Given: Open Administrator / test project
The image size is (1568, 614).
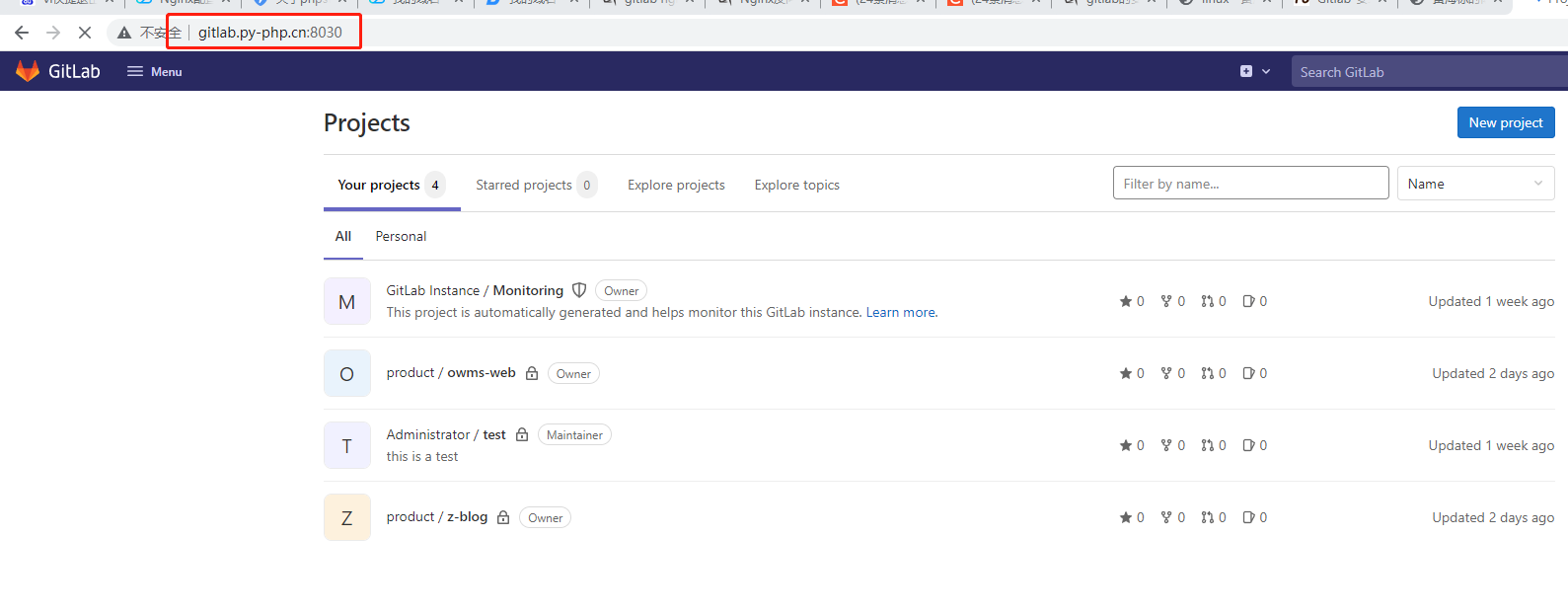Looking at the screenshot, I should (x=446, y=434).
